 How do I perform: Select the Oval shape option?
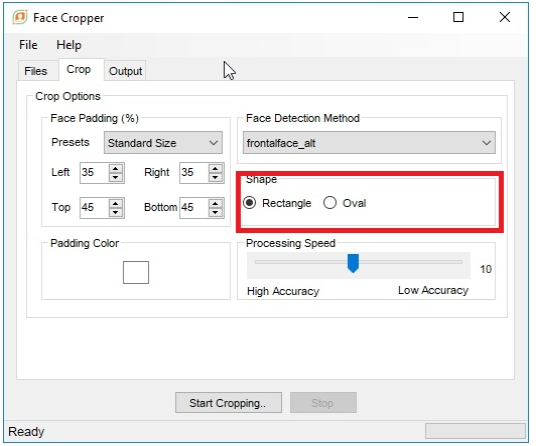[x=331, y=204]
